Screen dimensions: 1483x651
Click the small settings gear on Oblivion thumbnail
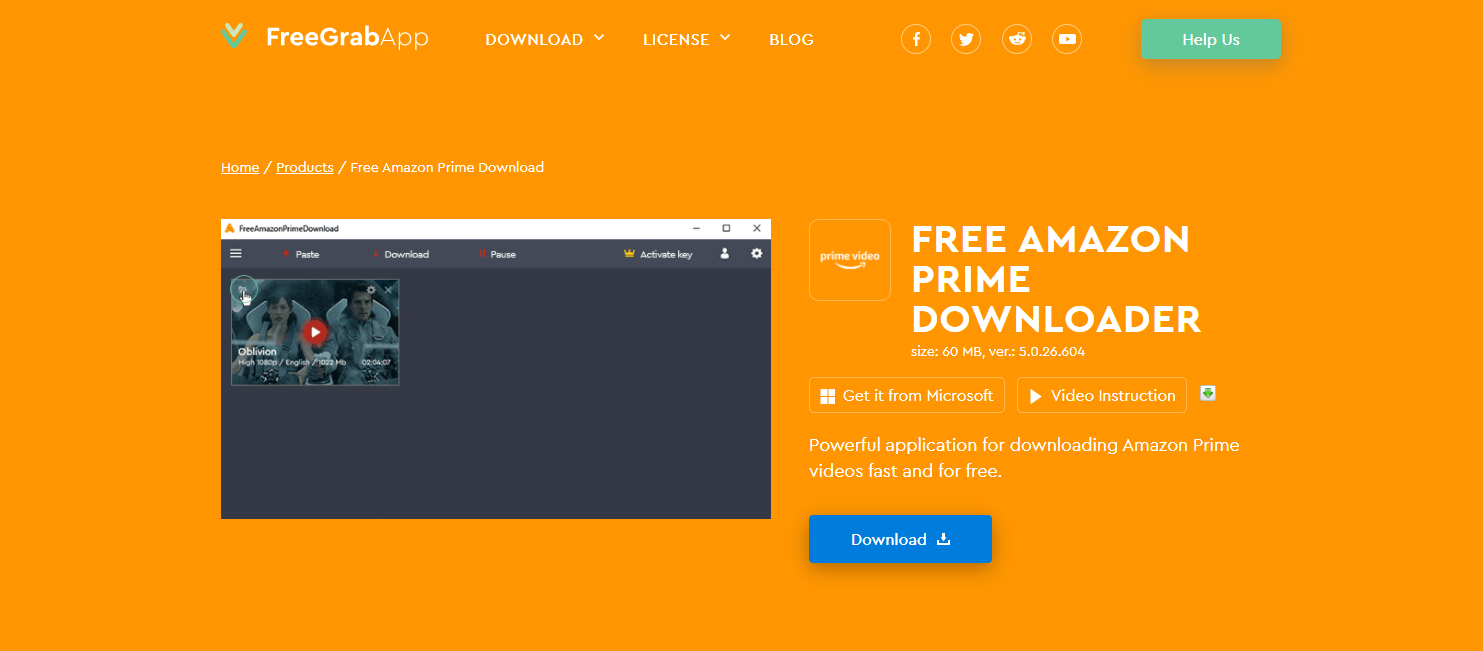pos(371,290)
